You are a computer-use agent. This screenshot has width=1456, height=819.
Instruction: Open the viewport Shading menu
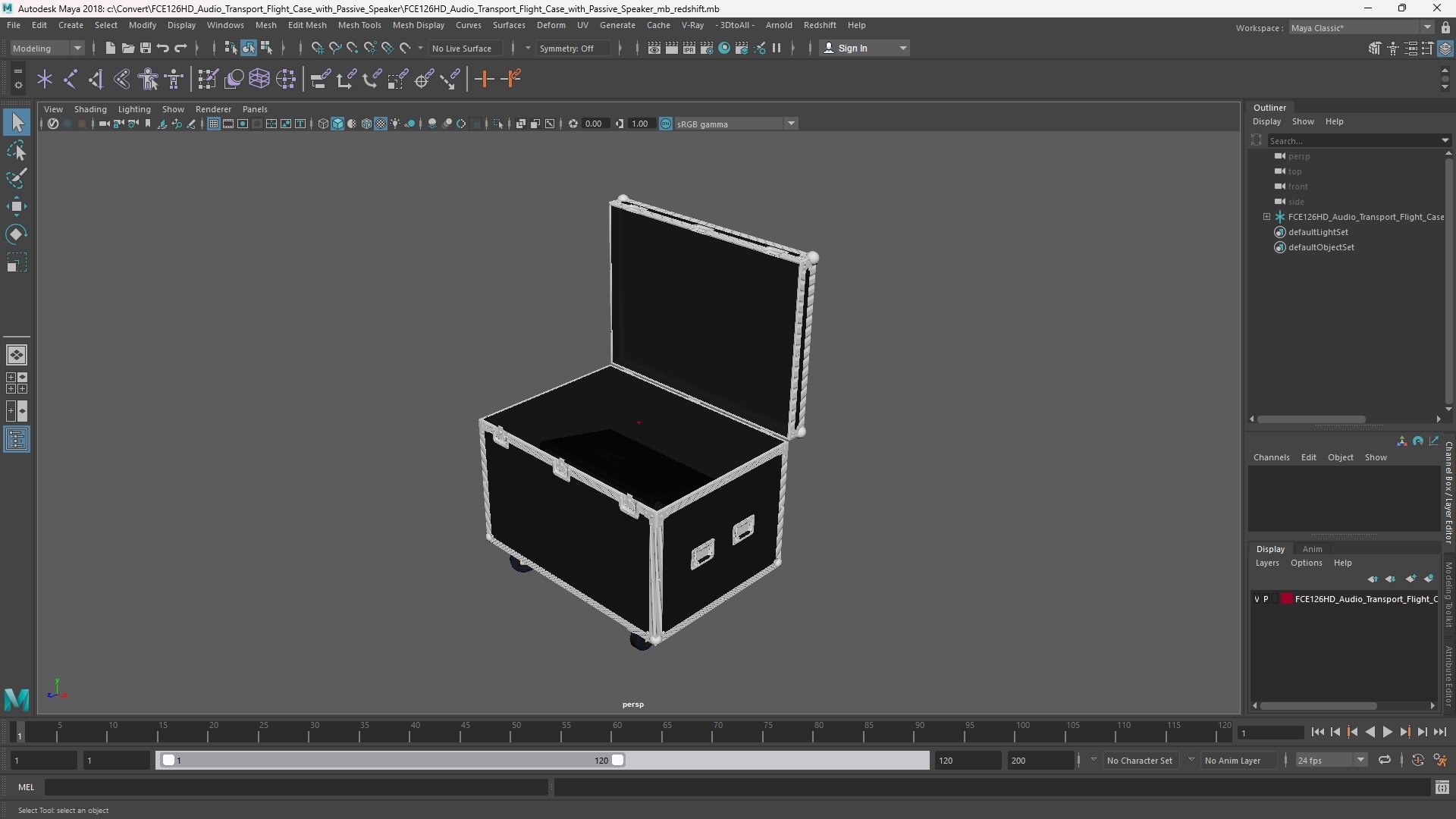pyautogui.click(x=90, y=109)
